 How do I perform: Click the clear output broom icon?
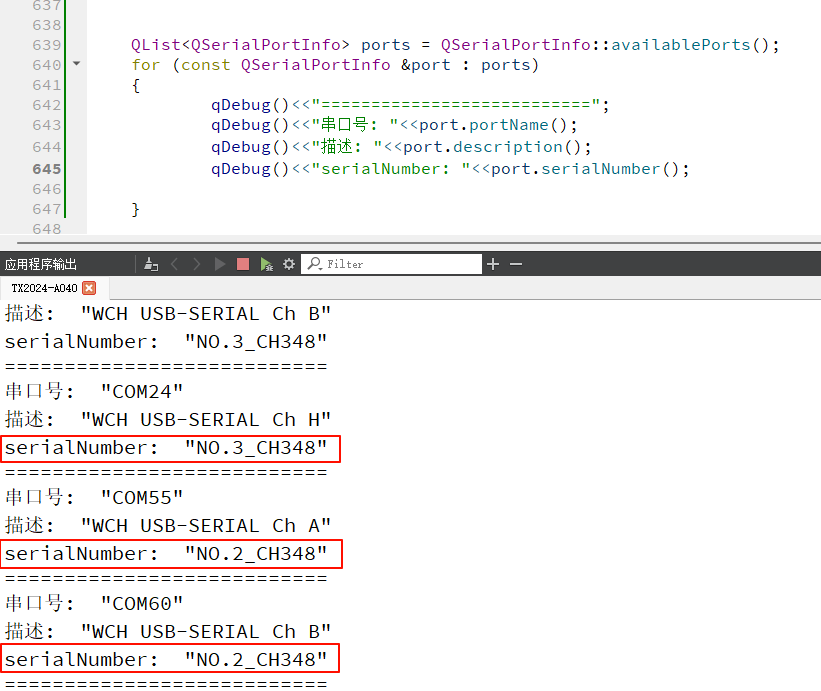click(151, 264)
